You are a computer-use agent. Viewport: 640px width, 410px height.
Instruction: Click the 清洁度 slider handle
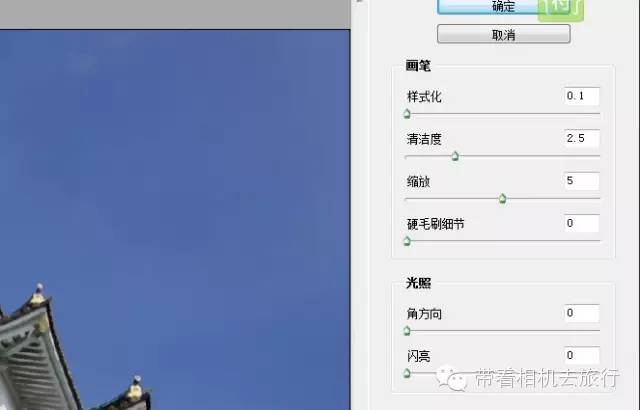[456, 156]
